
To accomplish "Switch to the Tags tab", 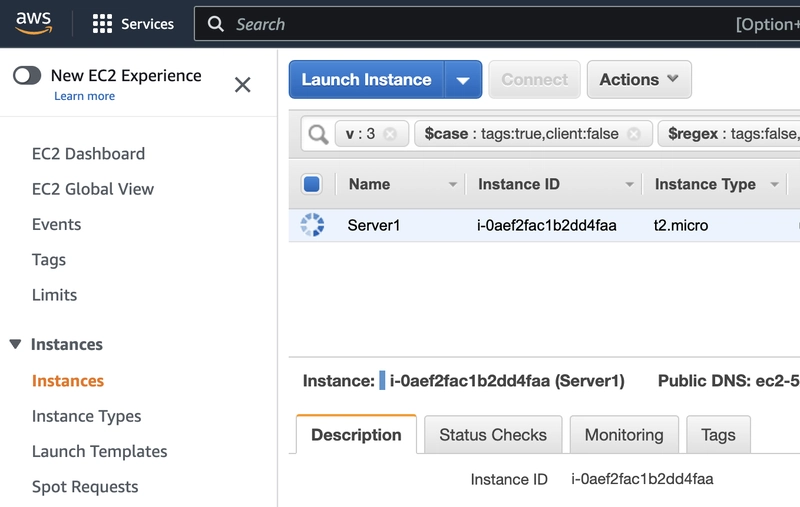I will [718, 435].
